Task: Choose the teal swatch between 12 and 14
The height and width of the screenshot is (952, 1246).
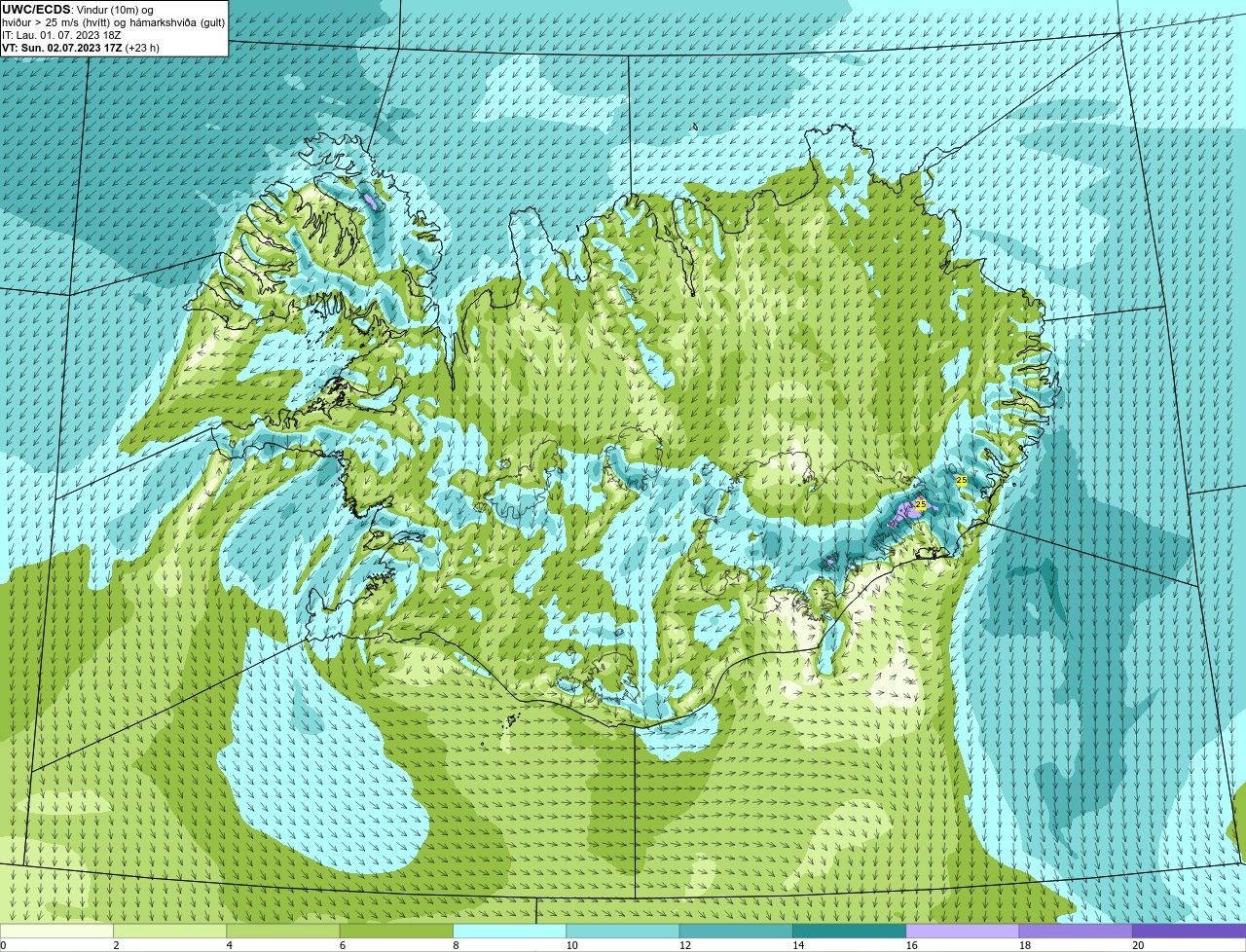Action: tap(736, 932)
